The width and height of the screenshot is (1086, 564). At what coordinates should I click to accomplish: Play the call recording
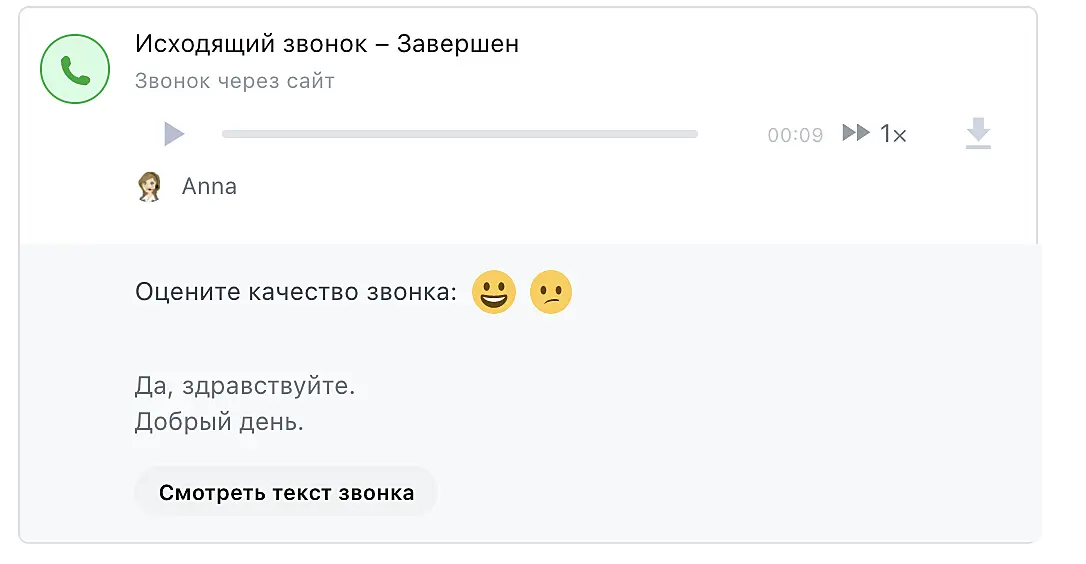click(x=174, y=133)
